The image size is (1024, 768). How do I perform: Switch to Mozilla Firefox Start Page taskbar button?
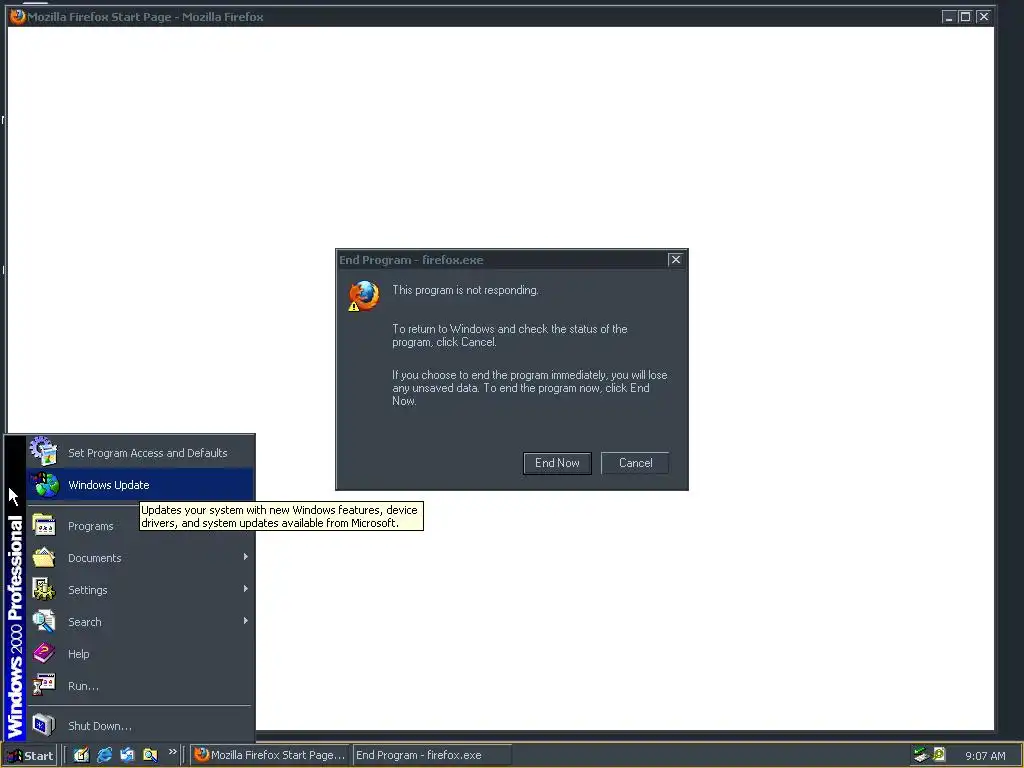(270, 755)
